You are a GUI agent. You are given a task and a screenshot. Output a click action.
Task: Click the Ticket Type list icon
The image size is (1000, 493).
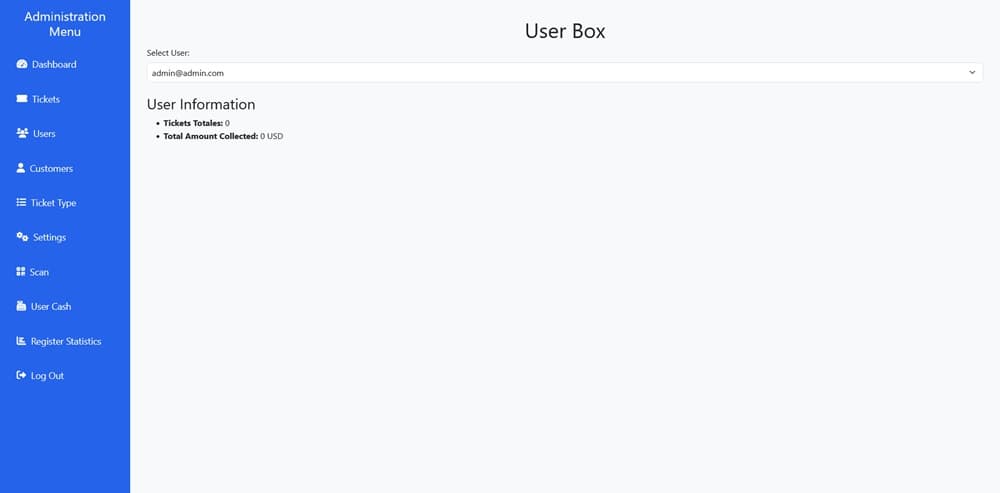point(21,203)
